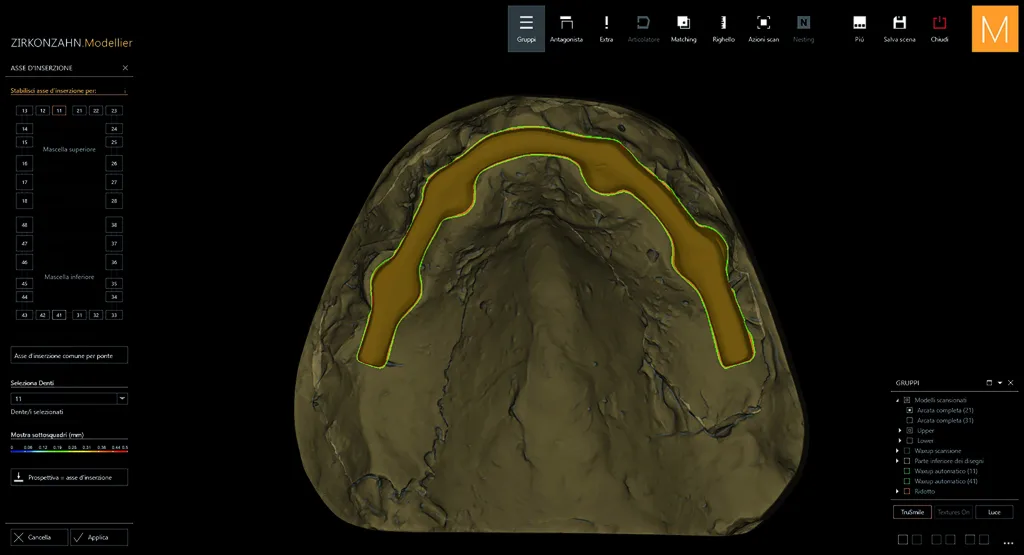Activate the Righello ruler tool
1024x555 pixels.
(x=723, y=29)
